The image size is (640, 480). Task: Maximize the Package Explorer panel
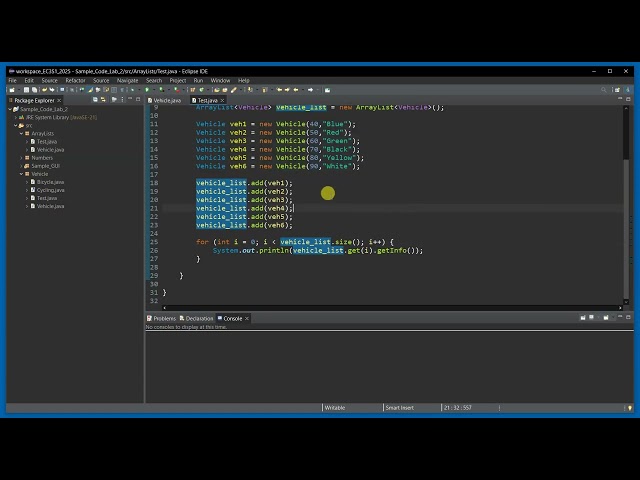[138, 99]
